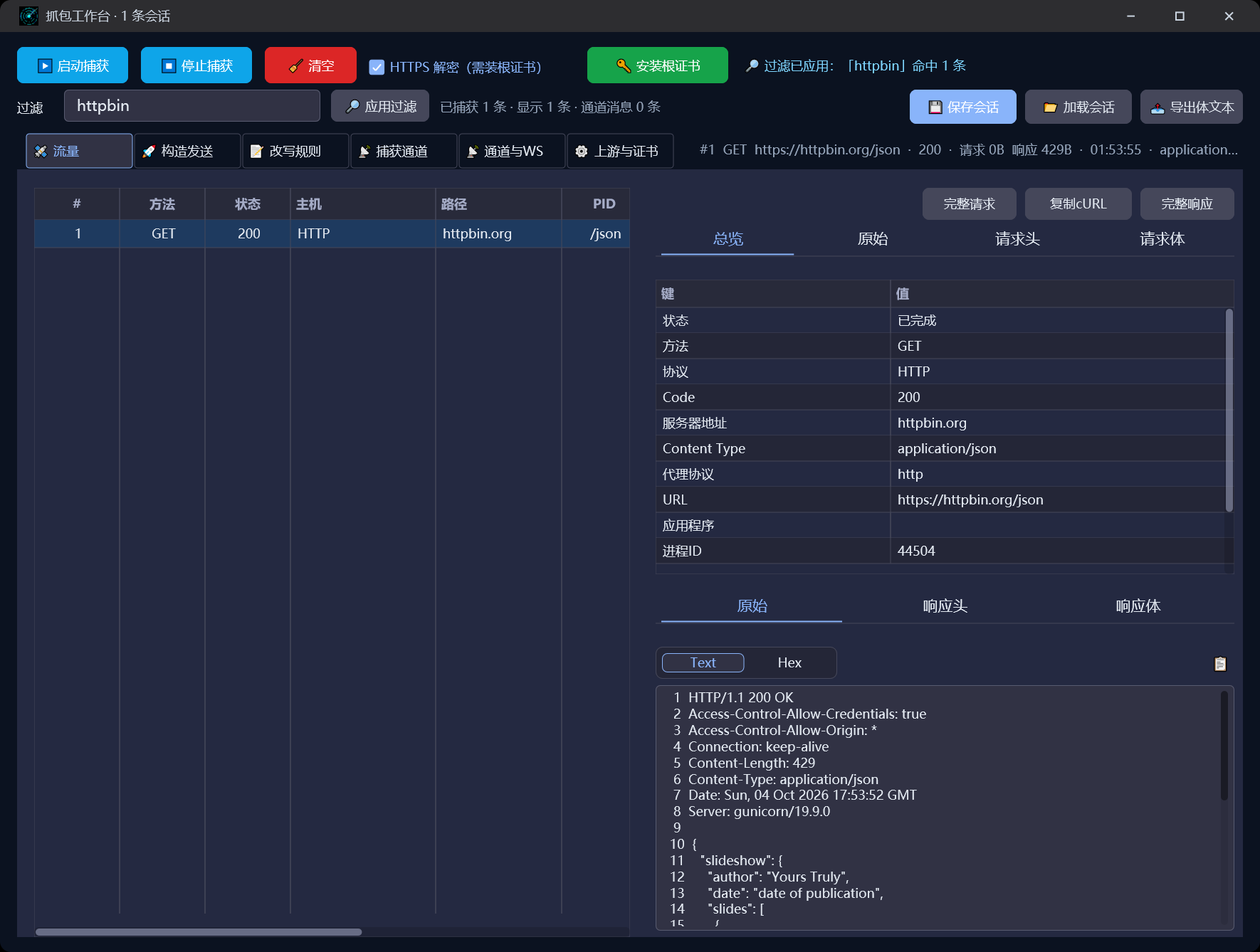Click the 状态 column header
The height and width of the screenshot is (952, 1260).
248,204
